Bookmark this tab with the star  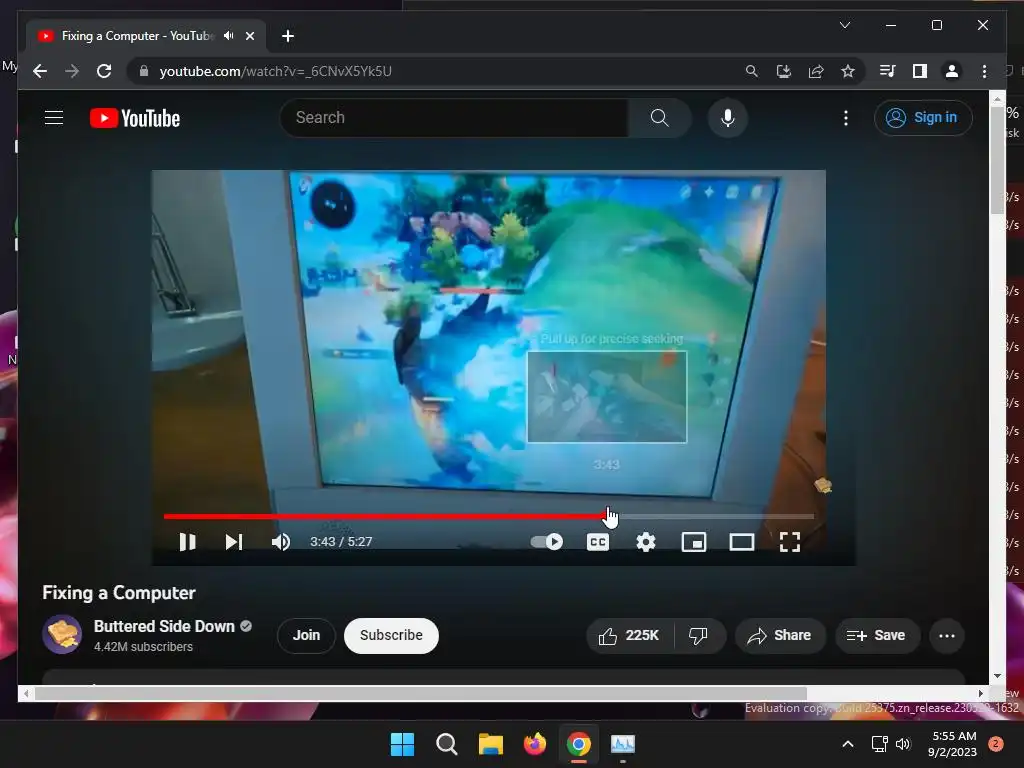pos(848,71)
